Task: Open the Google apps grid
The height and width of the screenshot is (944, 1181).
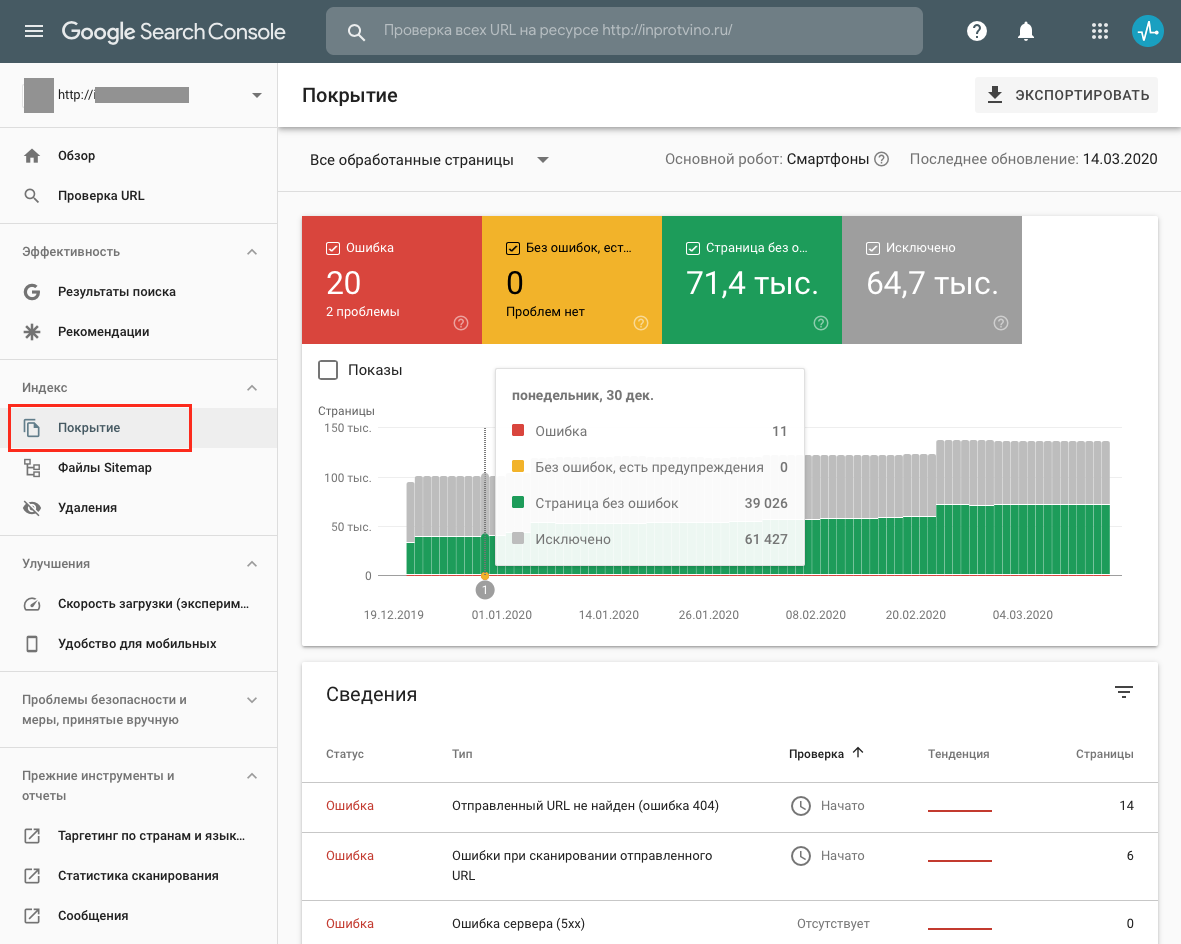Action: (1100, 31)
